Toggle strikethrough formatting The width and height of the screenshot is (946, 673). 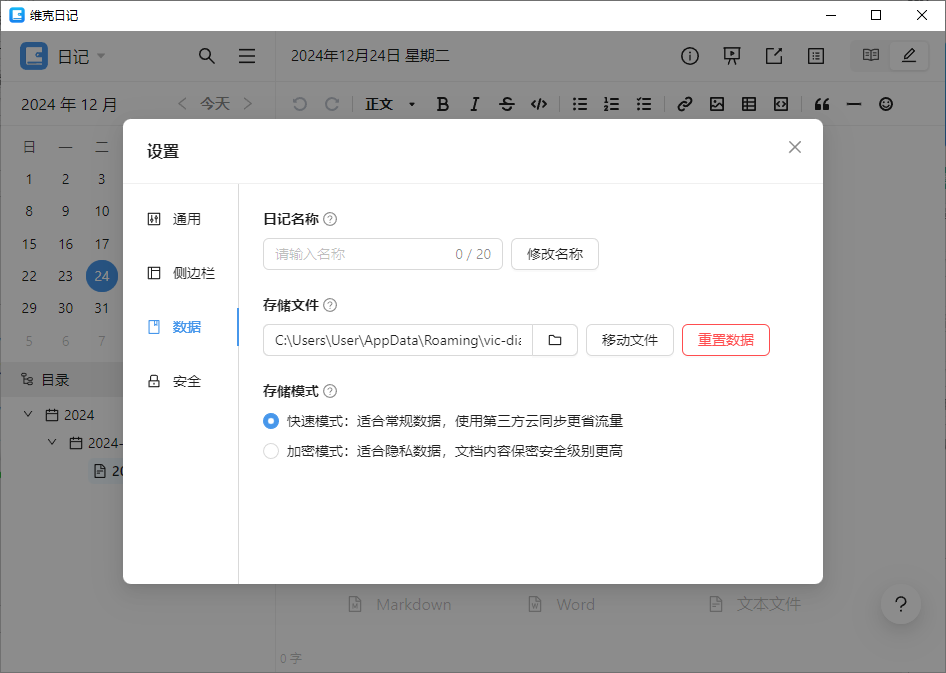pos(507,104)
